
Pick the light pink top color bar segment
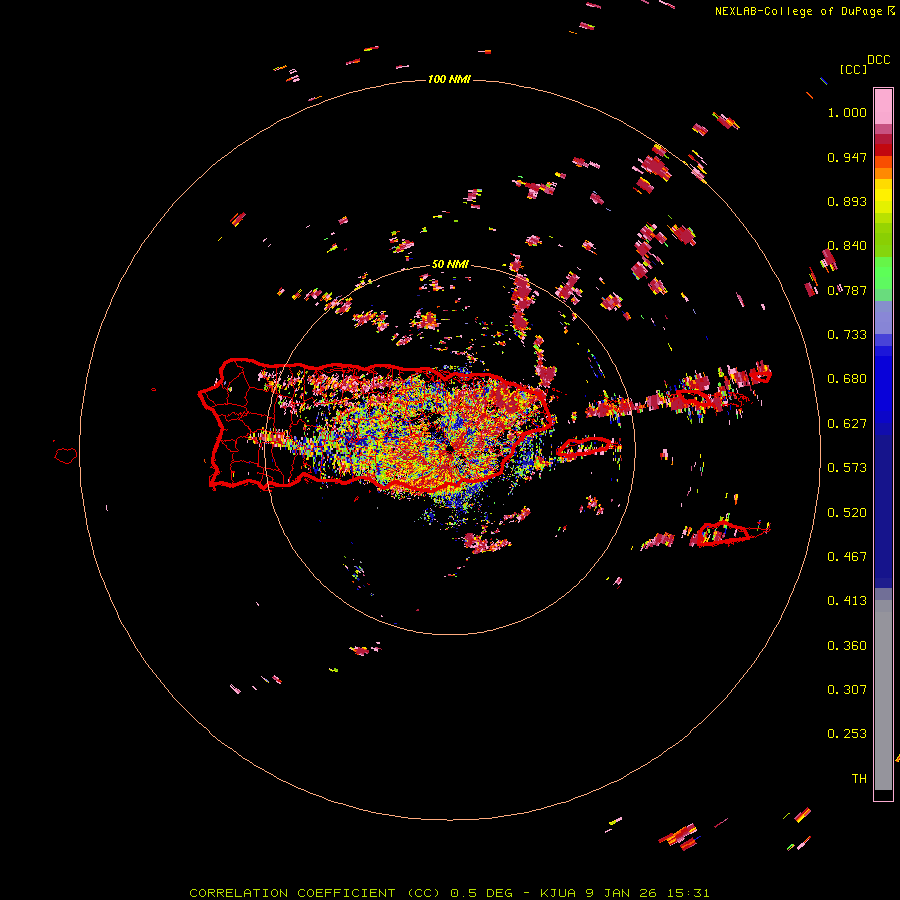coord(883,107)
